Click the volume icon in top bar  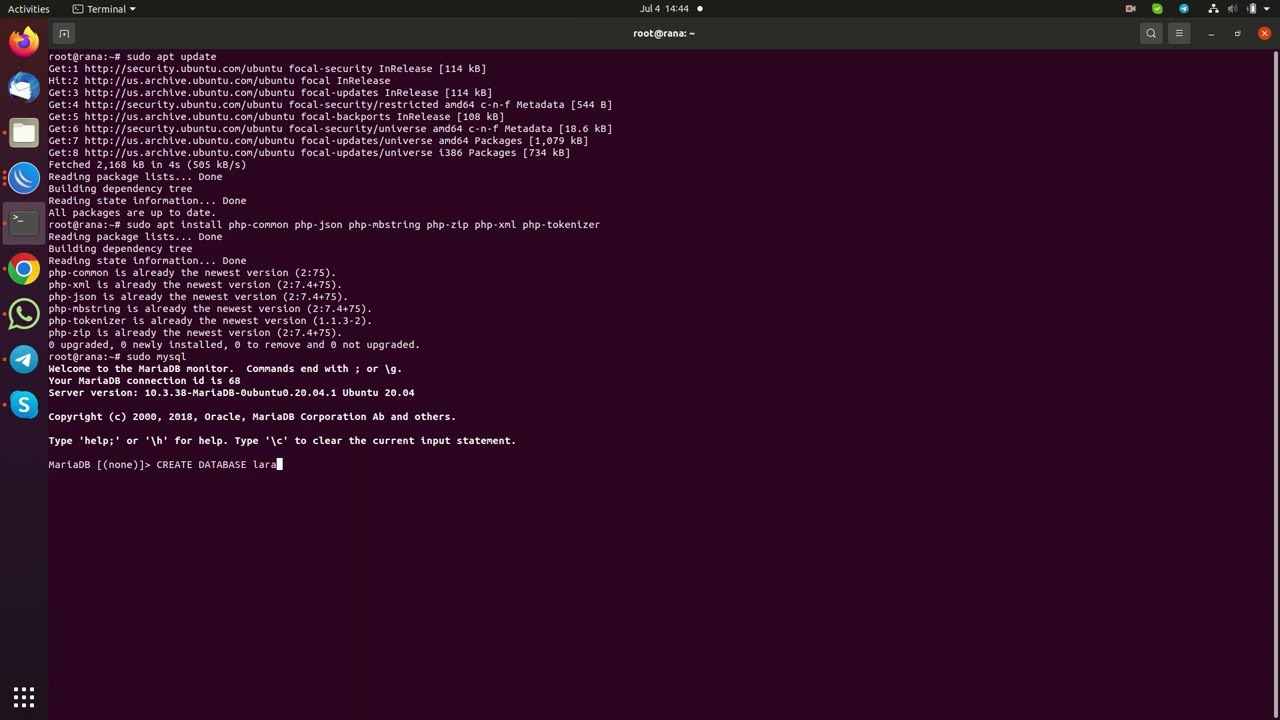1233,9
